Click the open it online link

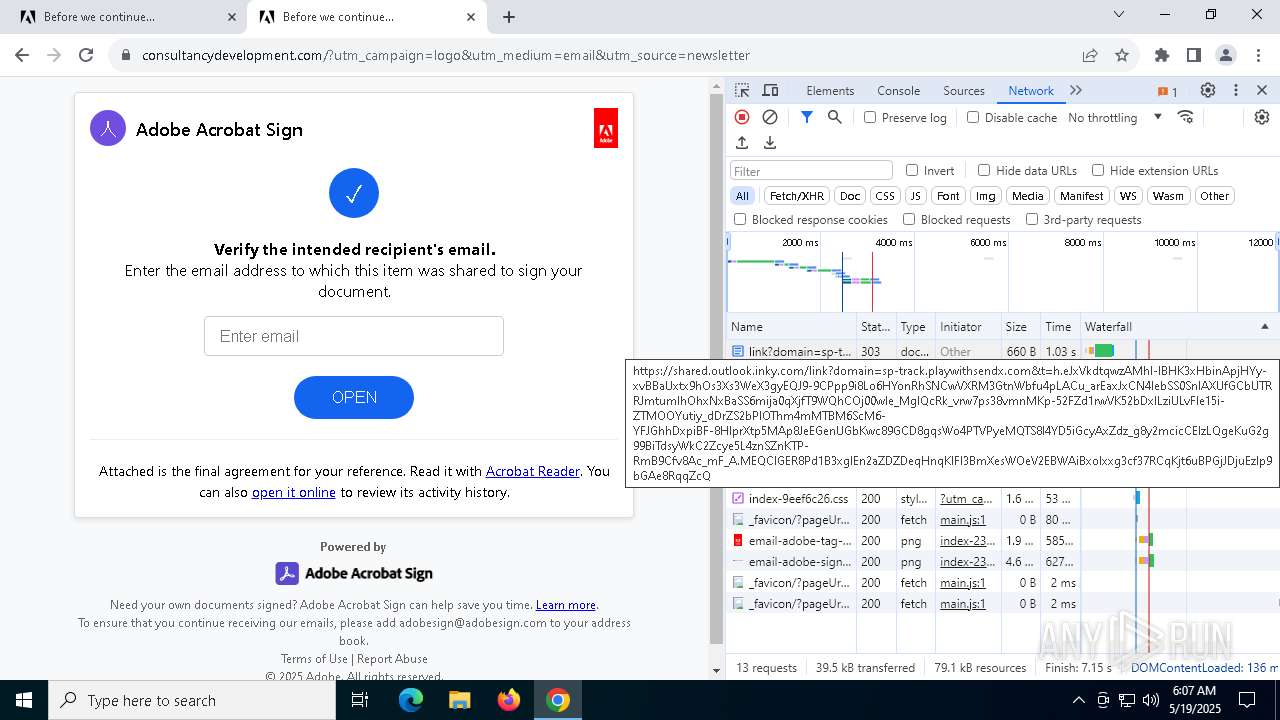(x=294, y=492)
